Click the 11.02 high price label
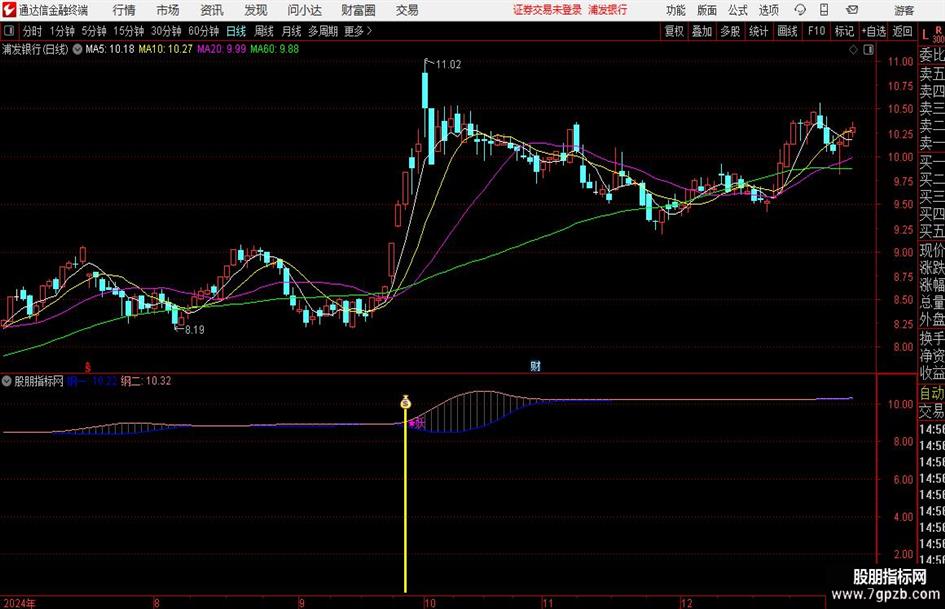Viewport: 945px width, 609px height. point(448,65)
